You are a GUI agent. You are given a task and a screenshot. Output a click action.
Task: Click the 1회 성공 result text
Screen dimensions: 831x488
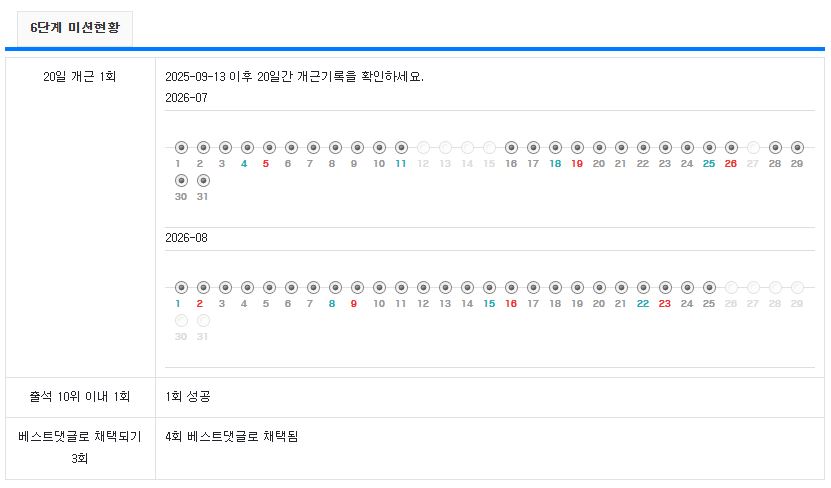point(188,396)
